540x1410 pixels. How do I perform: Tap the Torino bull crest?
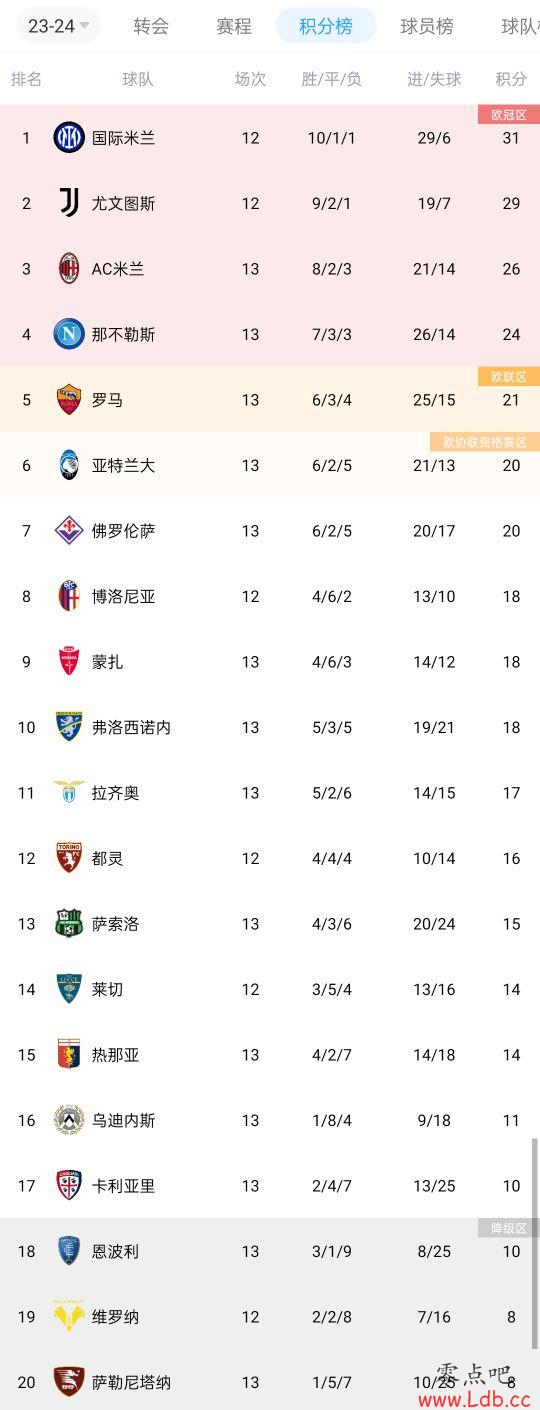[69, 858]
